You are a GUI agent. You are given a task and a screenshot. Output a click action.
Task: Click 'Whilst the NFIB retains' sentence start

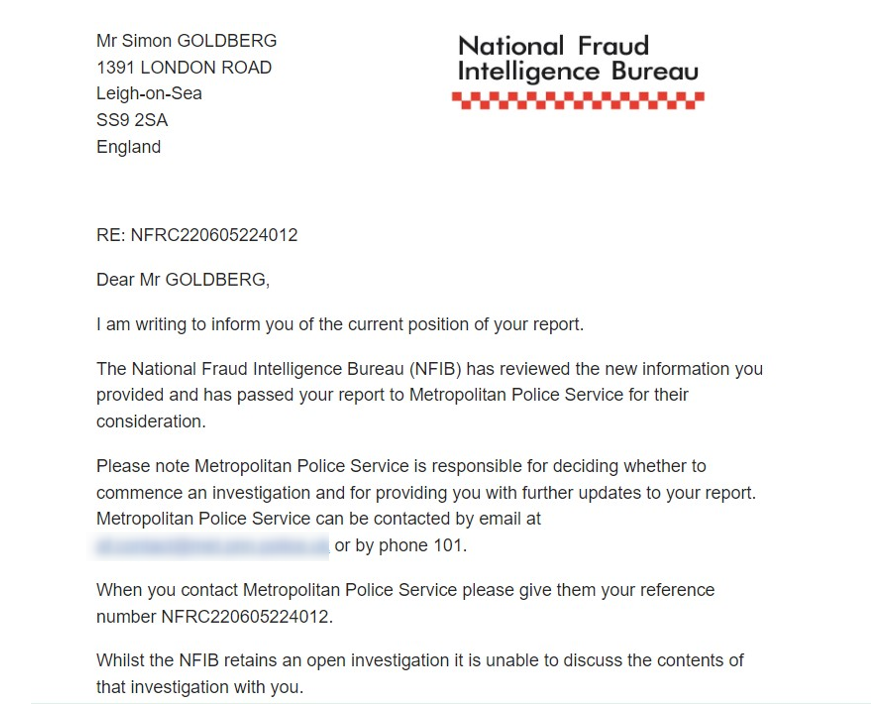point(190,661)
